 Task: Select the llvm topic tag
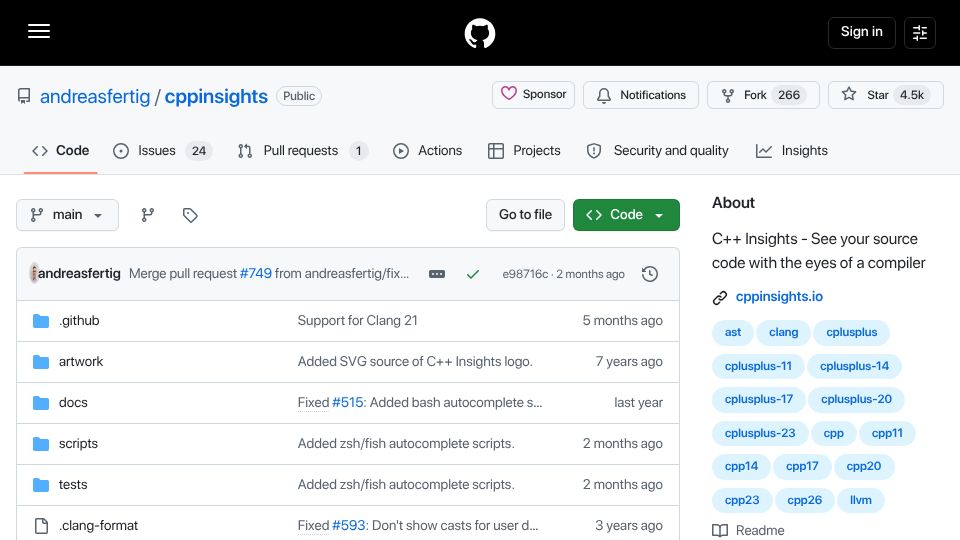[860, 500]
